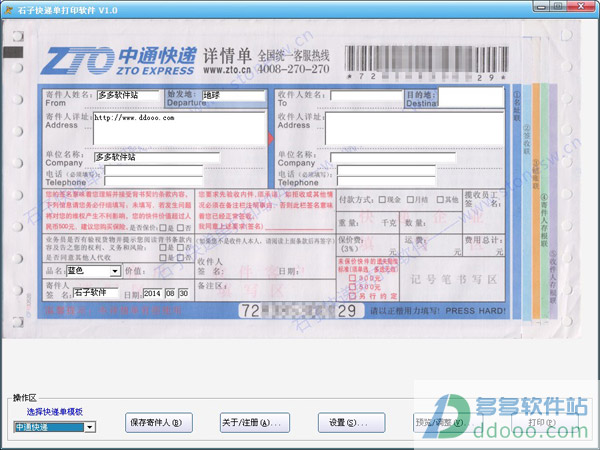Viewport: 600px width, 450px height.
Task: Click the recipient address box
Action: (x=414, y=129)
